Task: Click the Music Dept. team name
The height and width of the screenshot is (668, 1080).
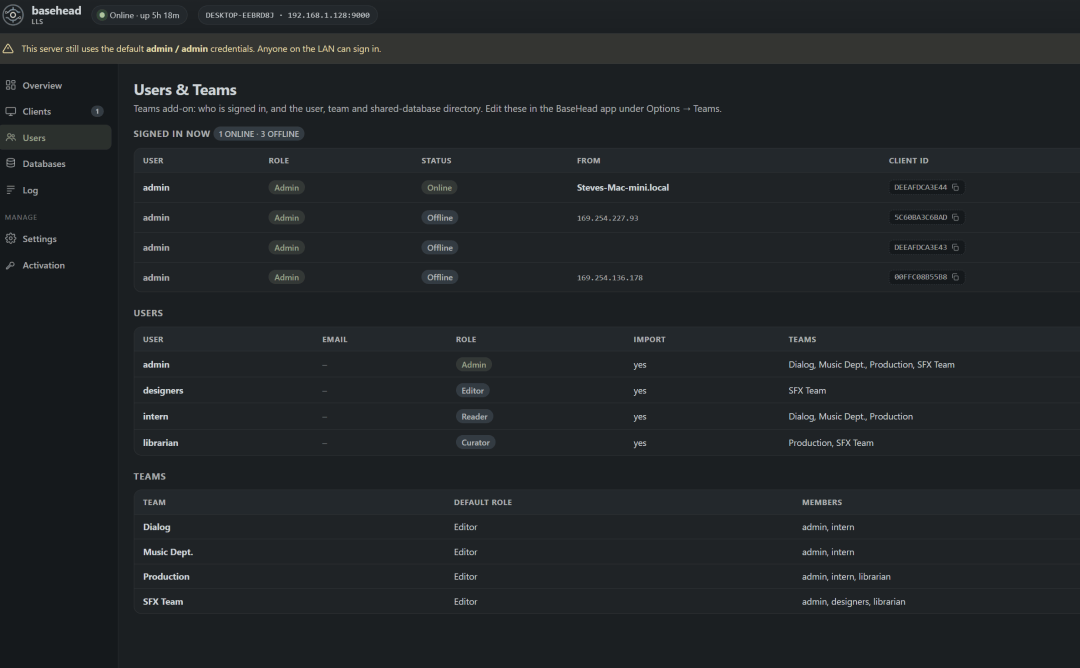Action: (168, 552)
